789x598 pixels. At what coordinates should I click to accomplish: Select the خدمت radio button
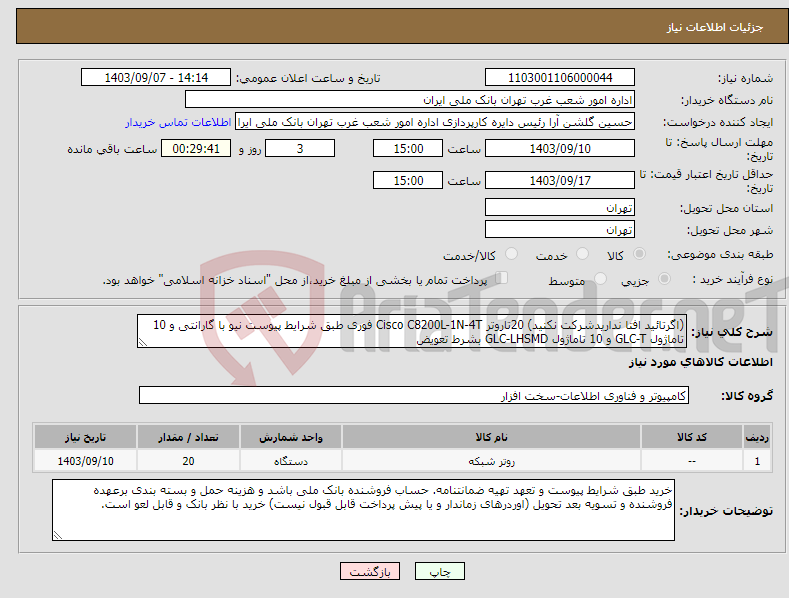point(582,254)
